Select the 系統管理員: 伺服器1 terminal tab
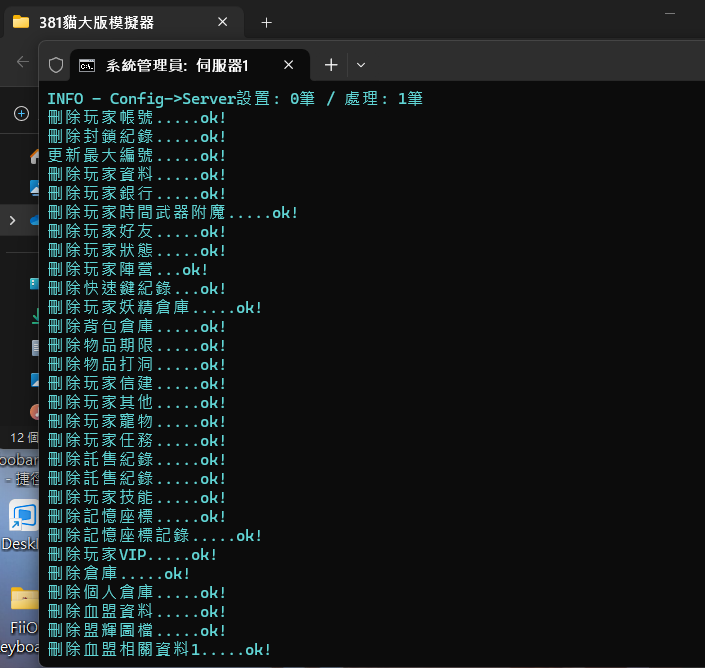 190,66
